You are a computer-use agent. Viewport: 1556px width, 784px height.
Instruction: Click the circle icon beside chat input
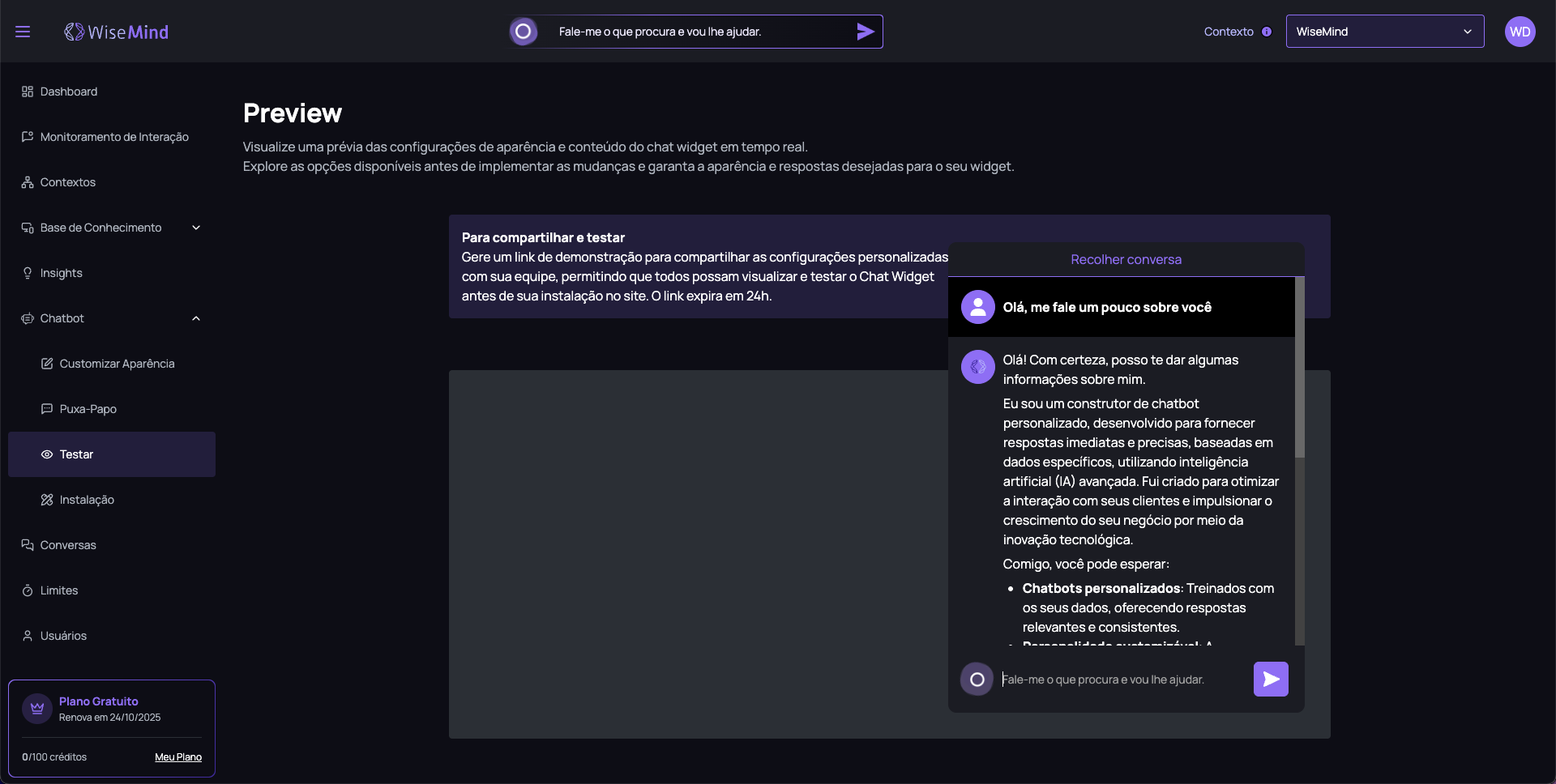977,680
